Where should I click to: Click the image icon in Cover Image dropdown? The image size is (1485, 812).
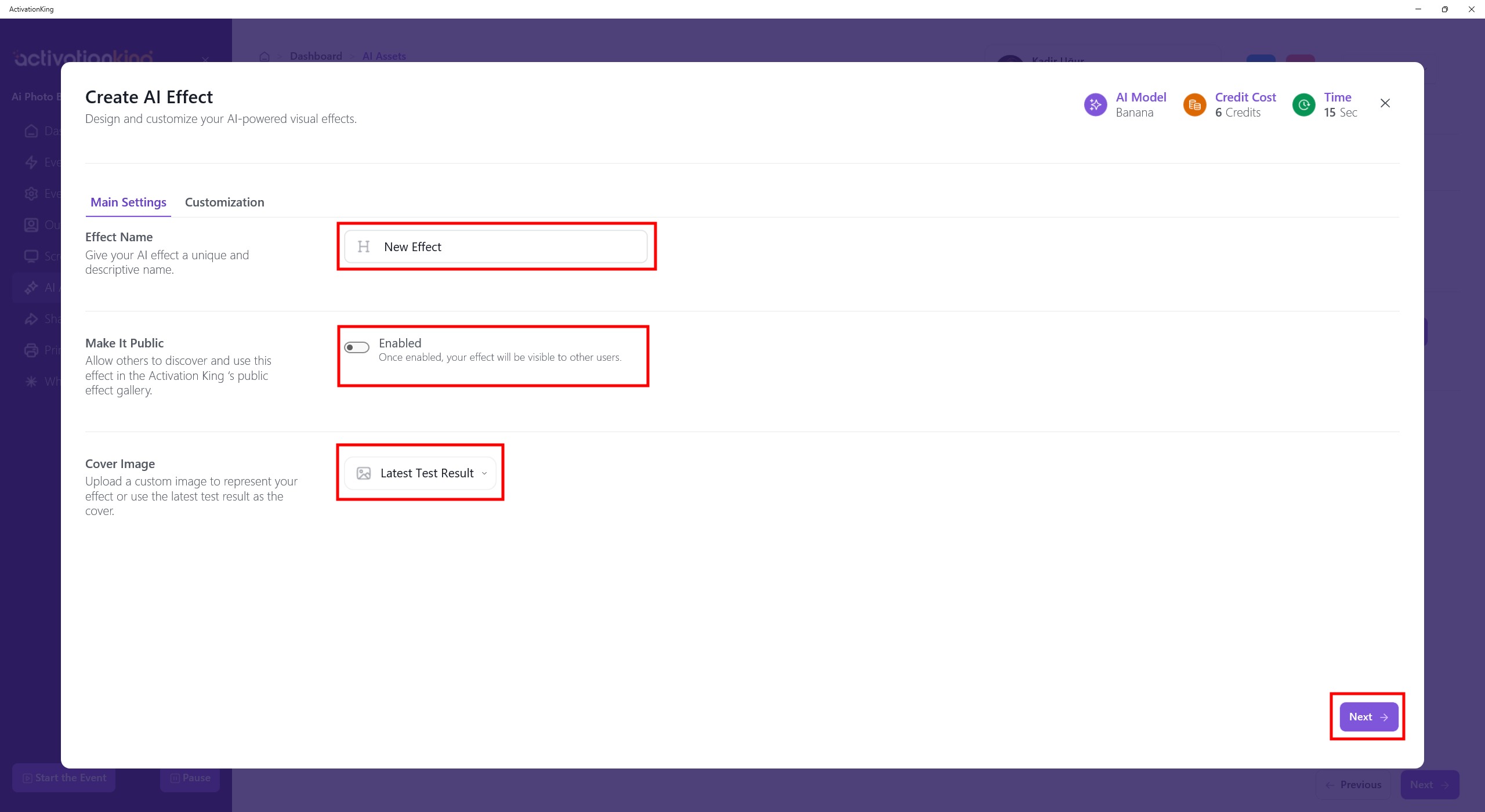tap(364, 474)
